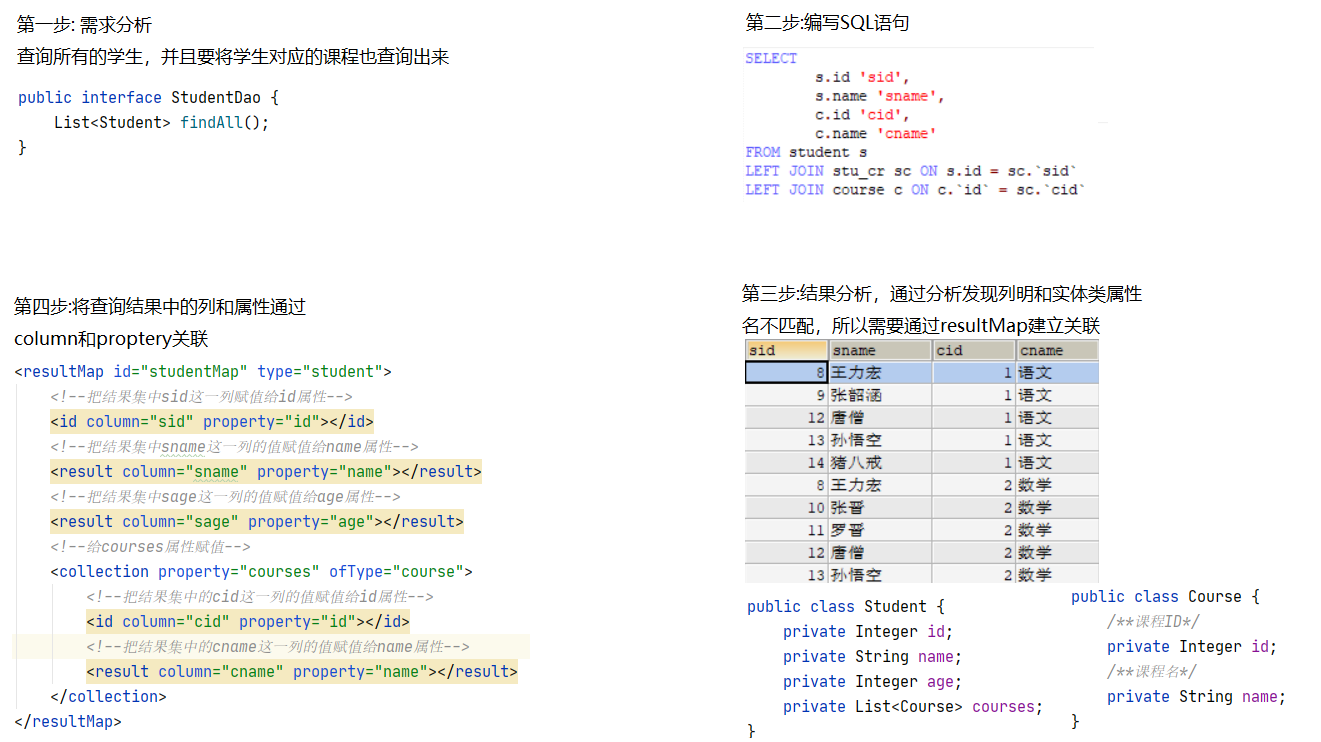The height and width of the screenshot is (742, 1321).
Task: Select the highlighted '王力宏' cell in first row
Action: pos(881,372)
